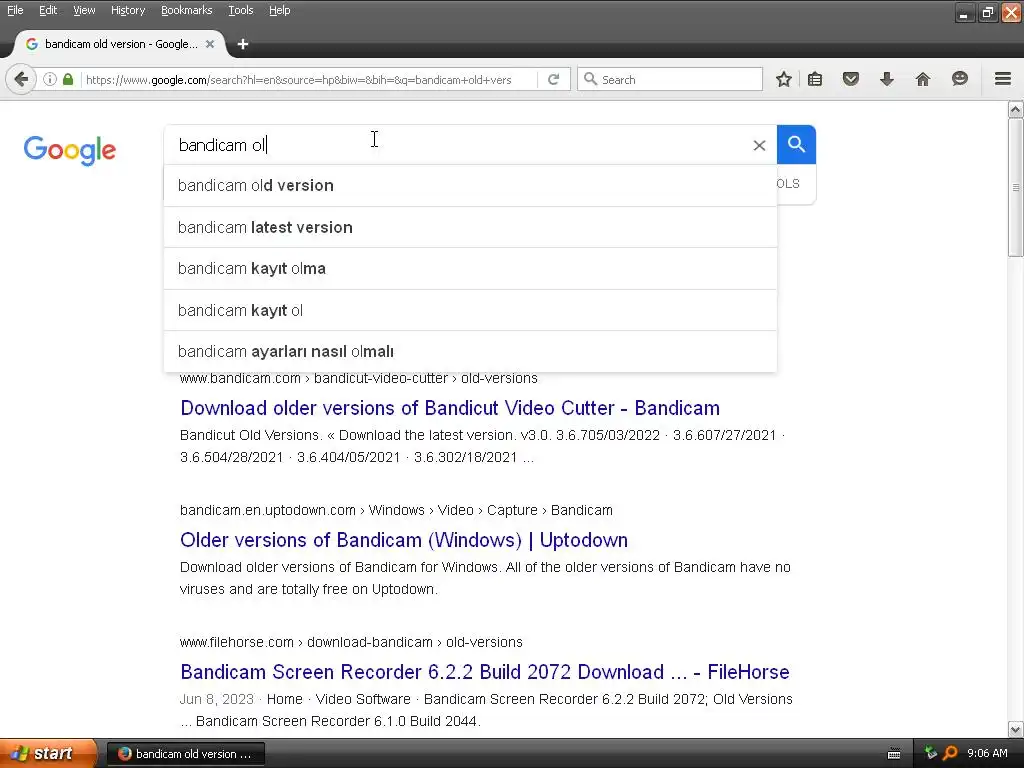Click the Google logo
The height and width of the screenshot is (768, 1024).
pos(70,150)
